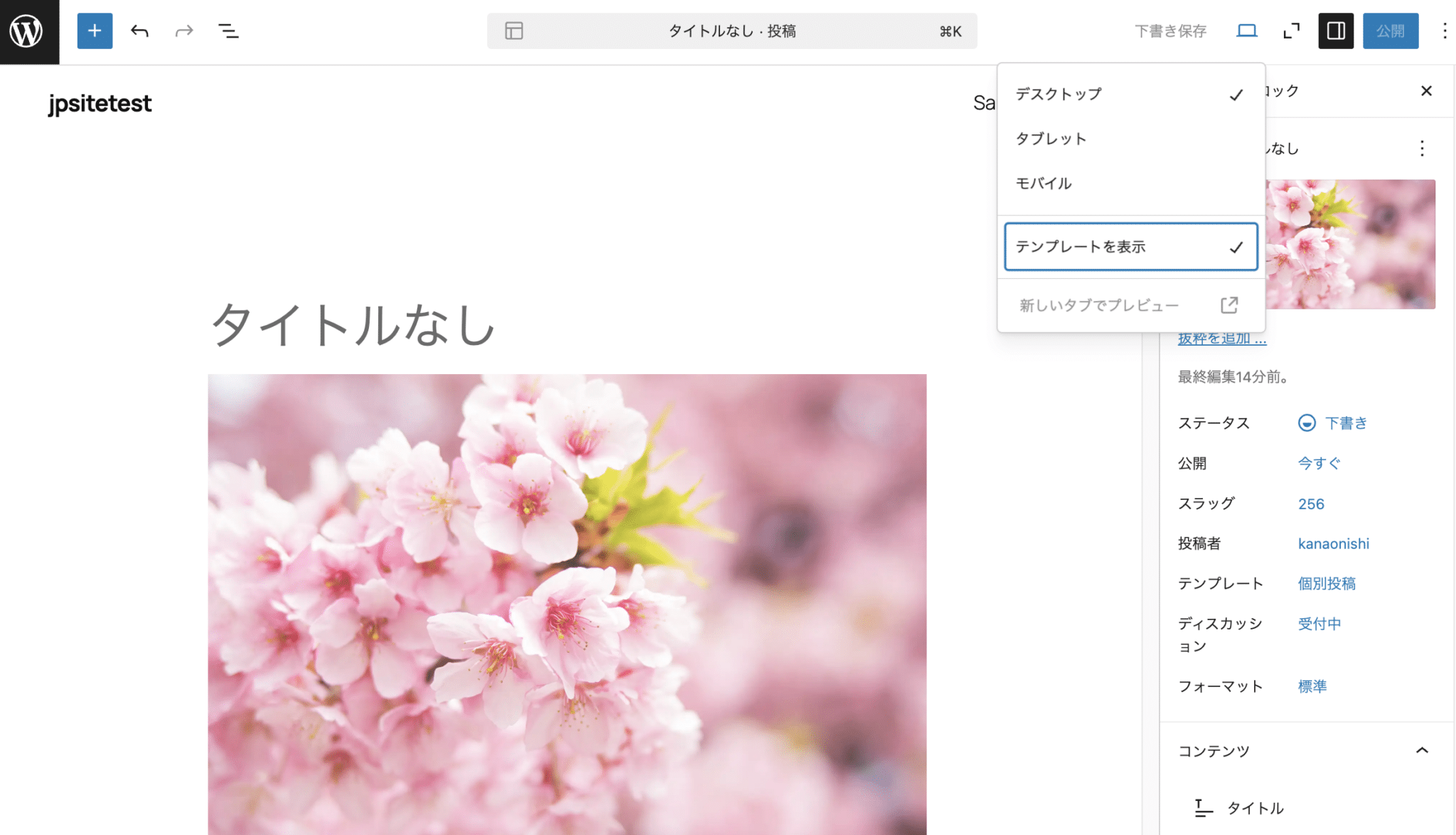Collapse the コンテンツ section
1456x835 pixels.
[1422, 750]
